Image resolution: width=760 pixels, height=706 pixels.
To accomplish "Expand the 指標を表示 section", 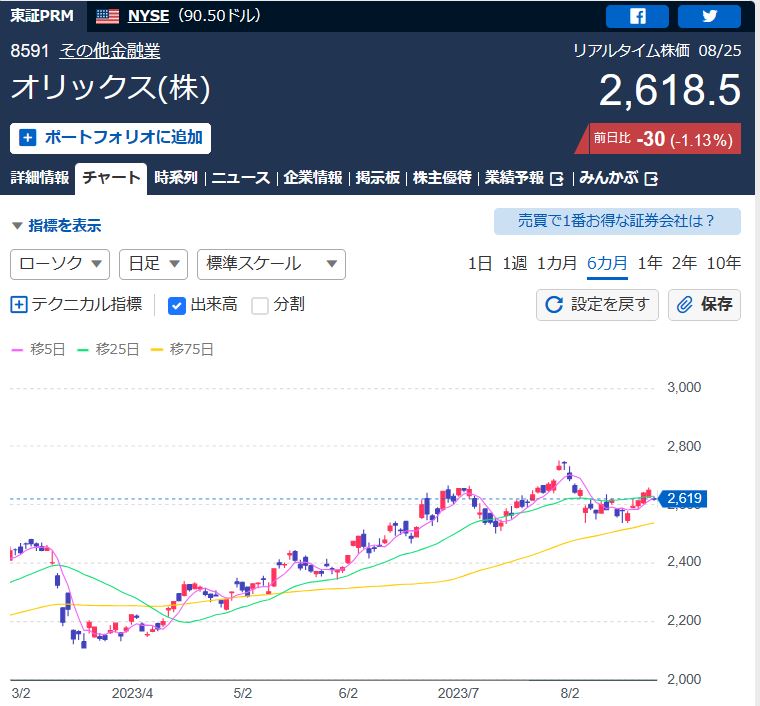I will [x=57, y=225].
